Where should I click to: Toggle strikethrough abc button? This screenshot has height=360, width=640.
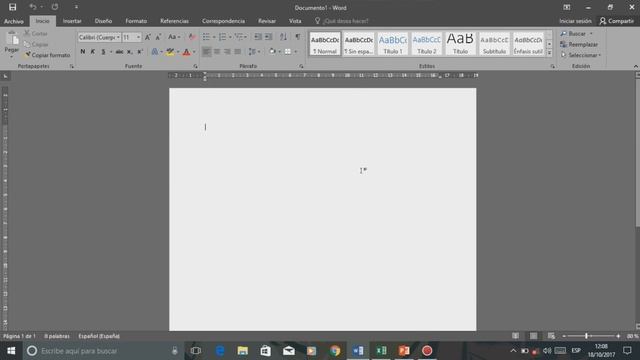119,52
